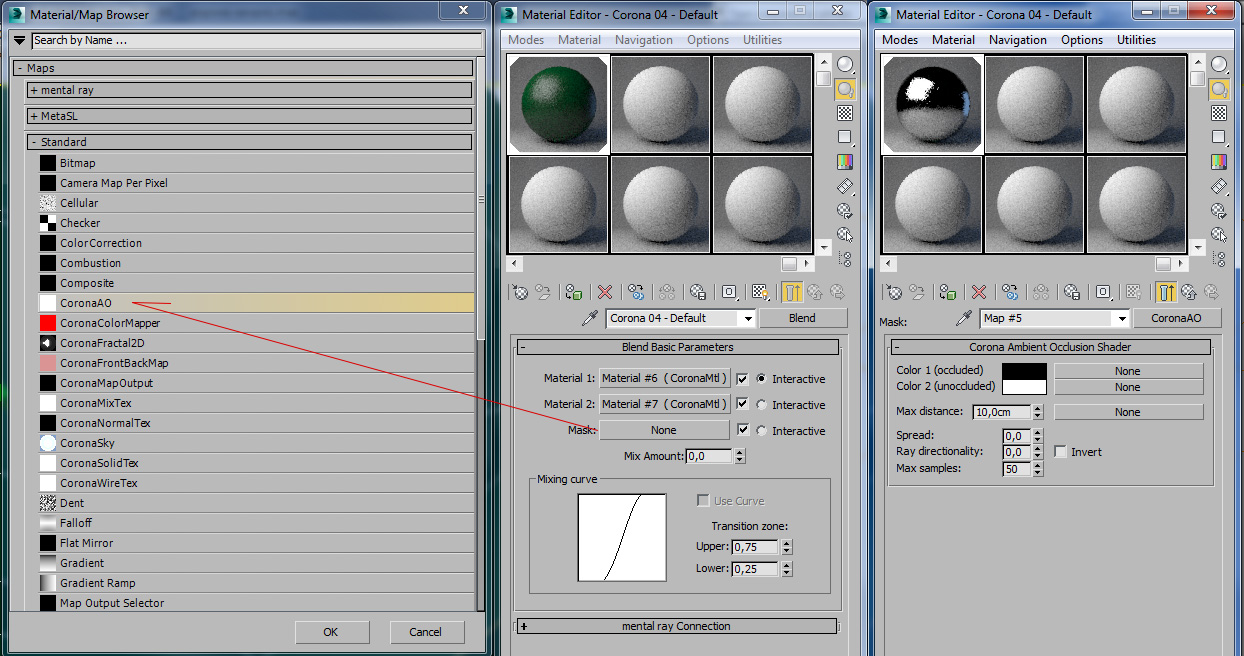Viewport: 1244px width, 656px height.
Task: Click Color 1 (occluded) black swatch
Action: (x=1025, y=371)
